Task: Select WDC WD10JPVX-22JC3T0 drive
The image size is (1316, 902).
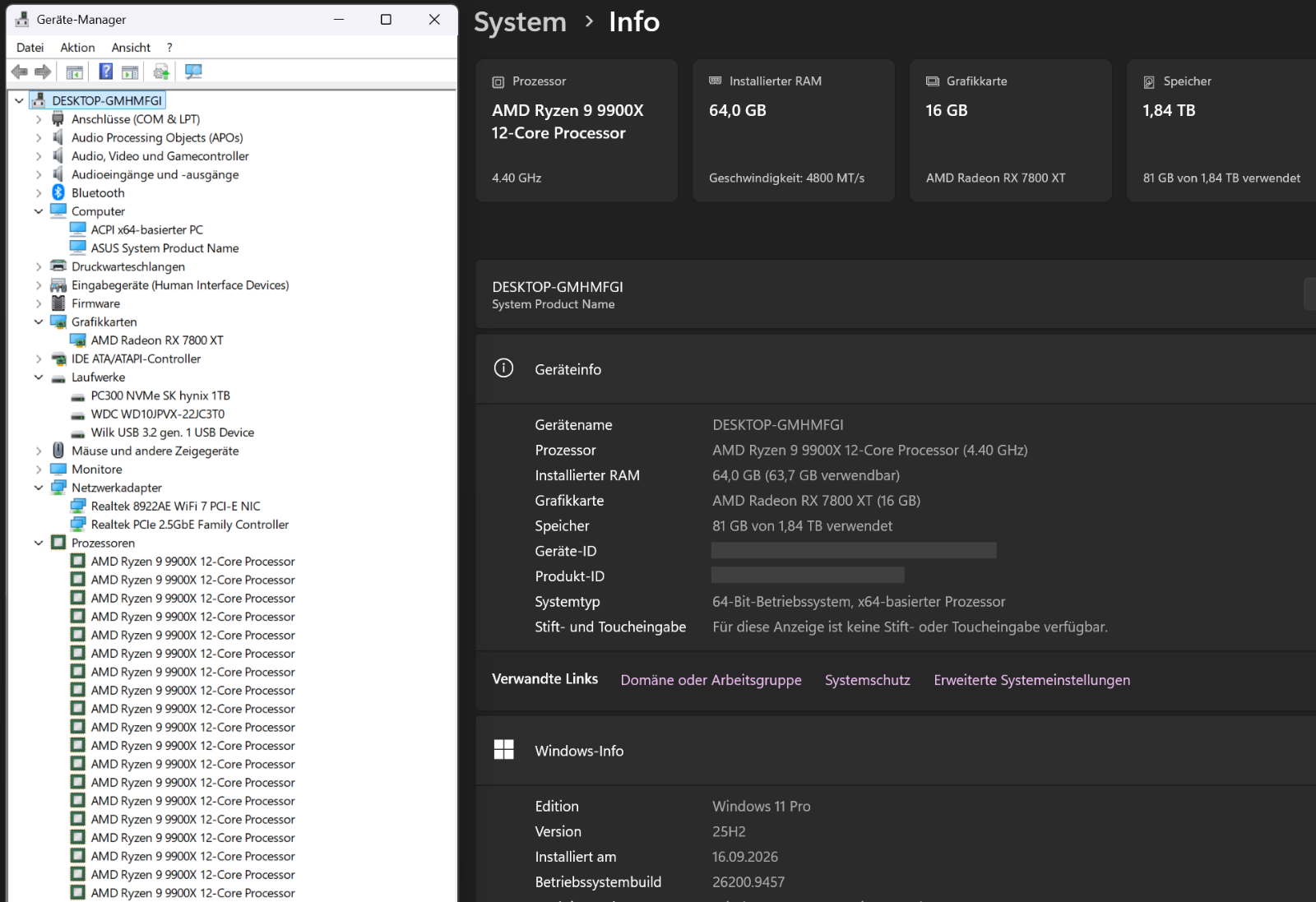Action: [x=158, y=414]
